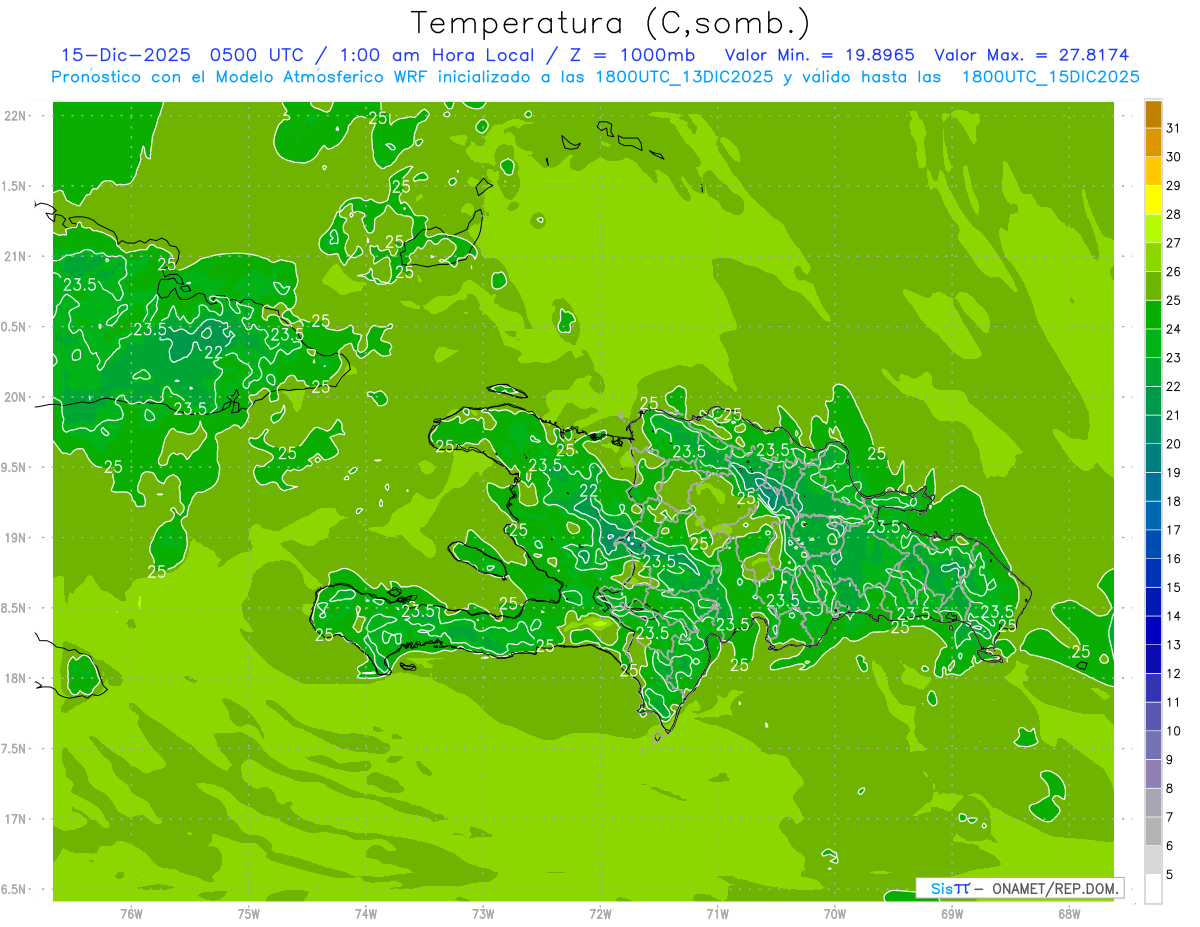This screenshot has width=1200, height=927.
Task: Click the bright lime swatch between 27 and 28
Action: coord(1153,229)
